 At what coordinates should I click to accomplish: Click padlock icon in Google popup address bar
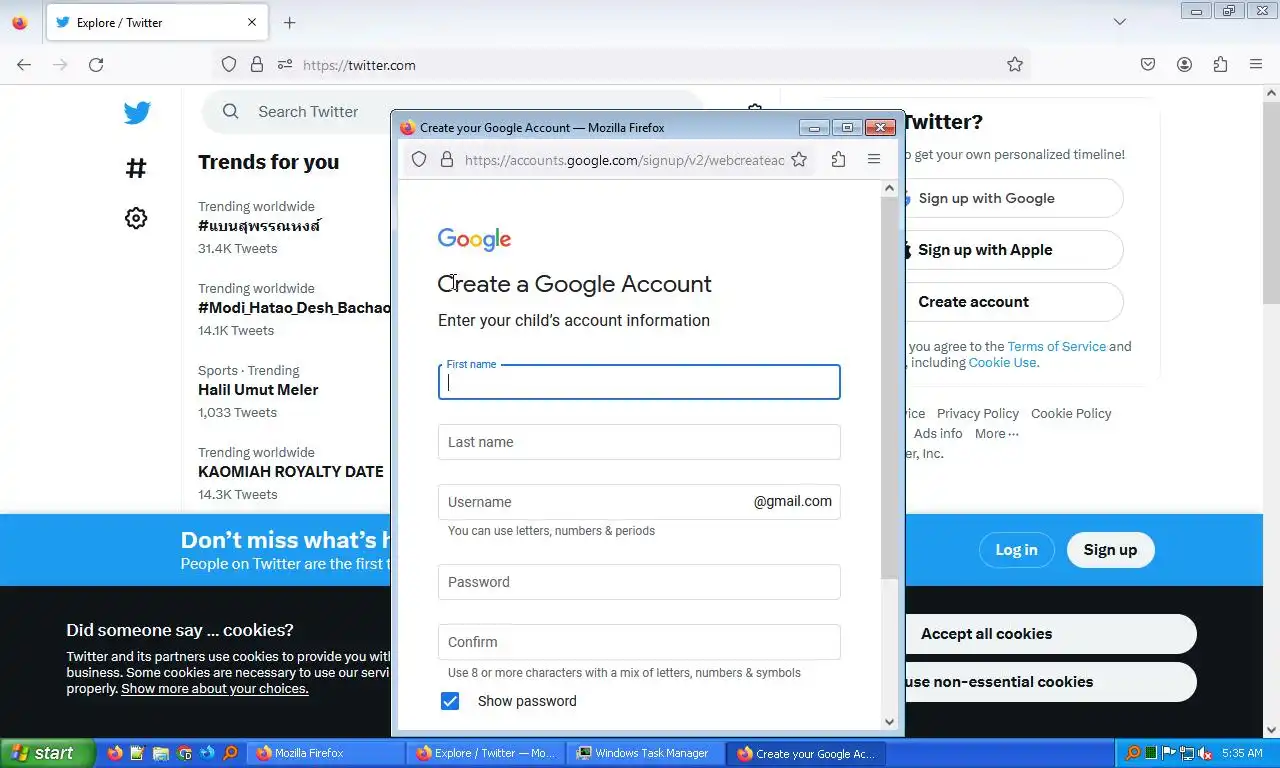tap(447, 159)
